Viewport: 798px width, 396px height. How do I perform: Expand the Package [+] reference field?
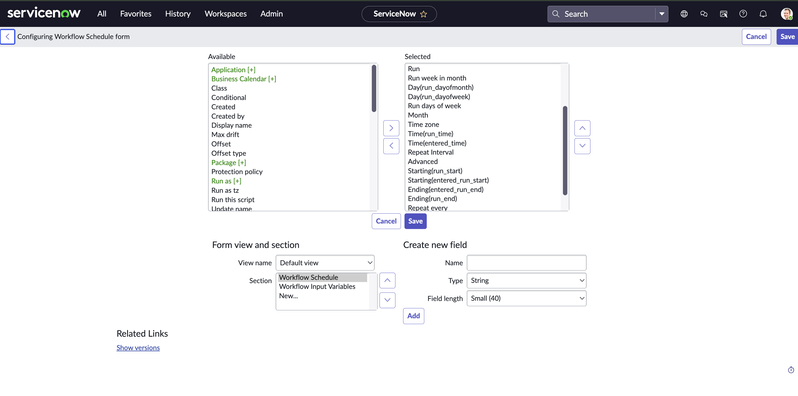click(229, 162)
